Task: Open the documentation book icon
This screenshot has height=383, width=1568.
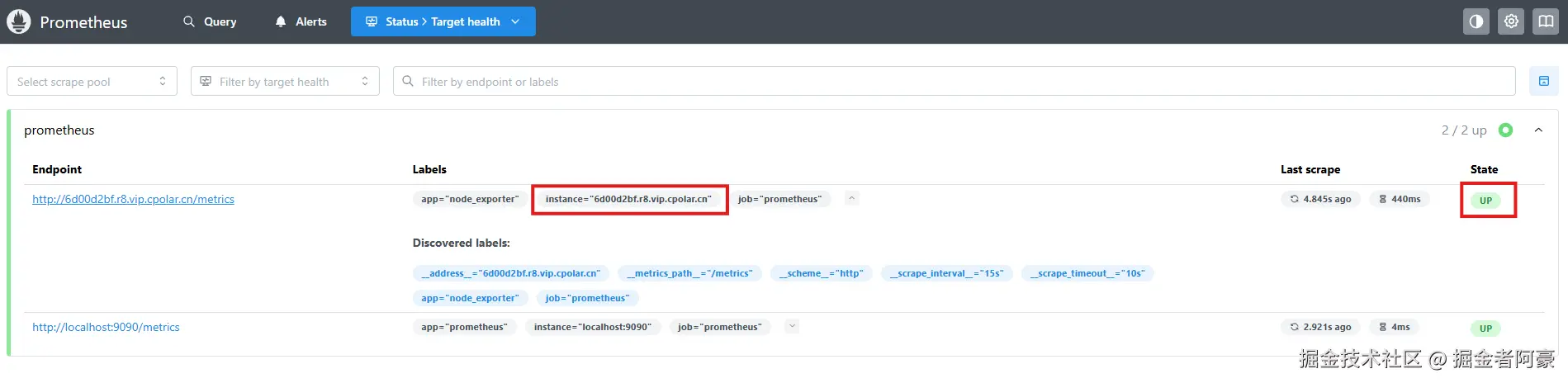Action: pyautogui.click(x=1546, y=21)
